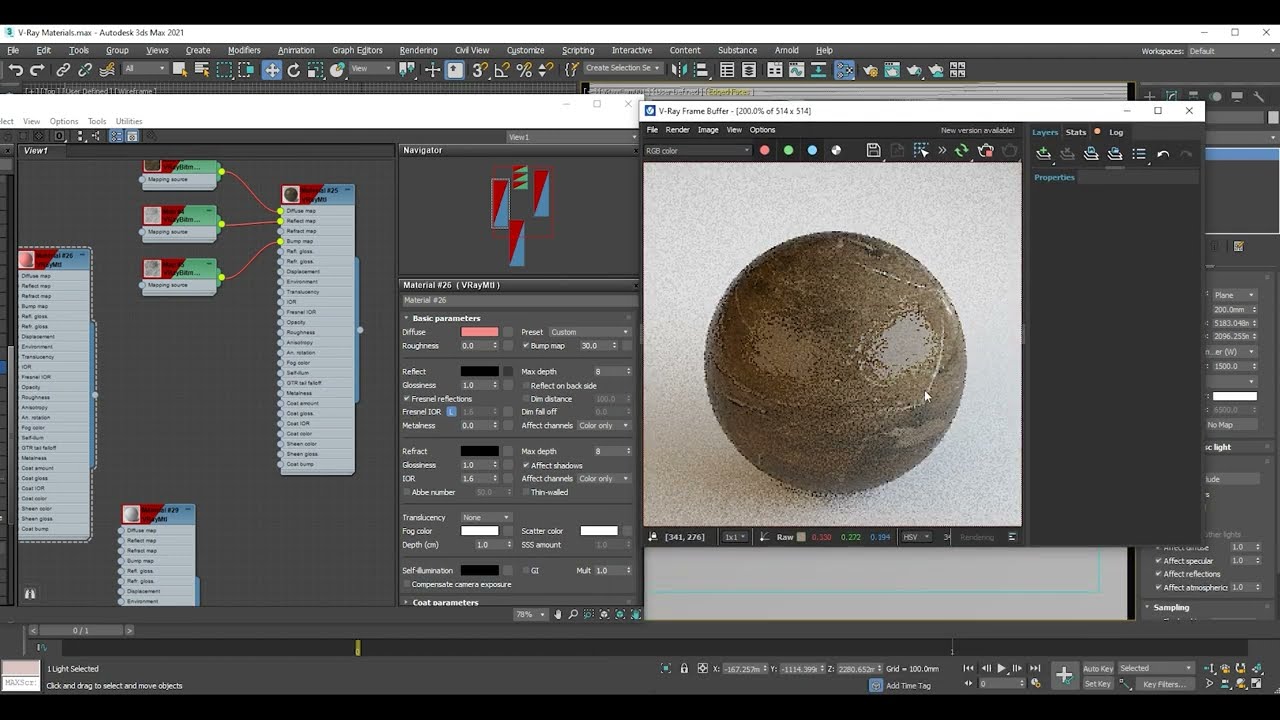Stop rendering with the teapot stop icon

point(985,151)
